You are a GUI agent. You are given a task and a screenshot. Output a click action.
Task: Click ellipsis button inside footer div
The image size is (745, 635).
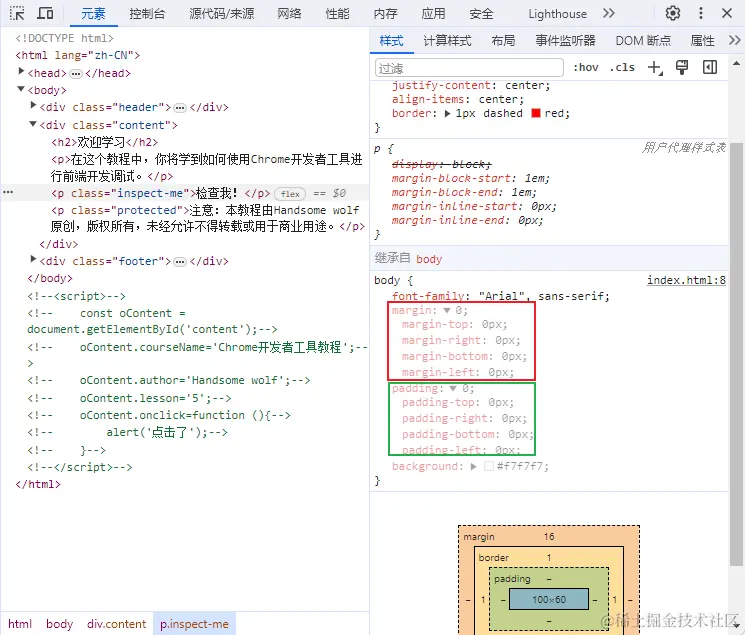(180, 262)
